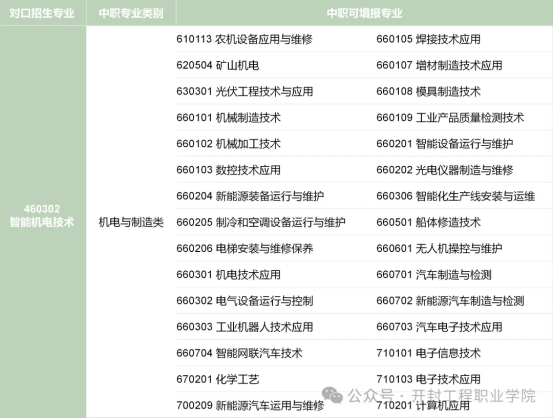Select 660101 机械制造技术
Image resolution: width=553 pixels, height=418 pixels.
(229, 117)
